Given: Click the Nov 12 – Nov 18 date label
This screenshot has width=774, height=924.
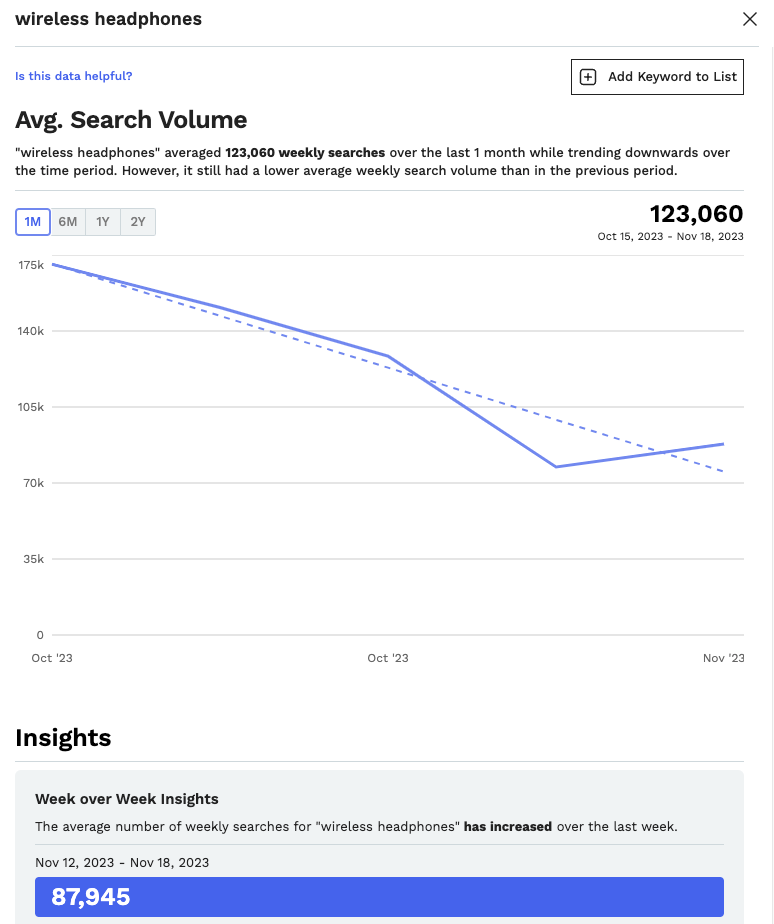Looking at the screenshot, I should [x=122, y=863].
